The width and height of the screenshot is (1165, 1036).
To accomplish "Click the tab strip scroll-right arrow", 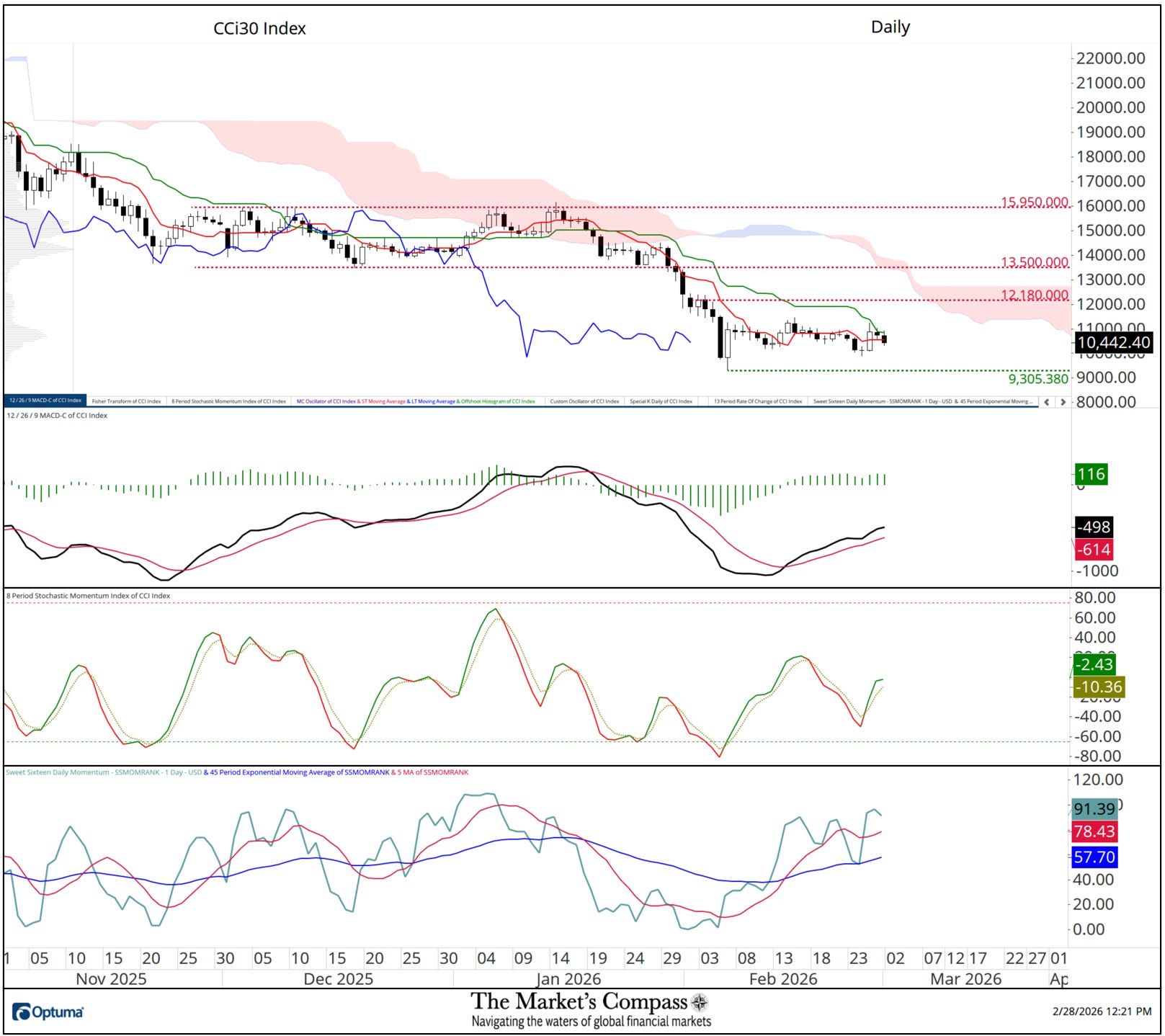I will pyautogui.click(x=1062, y=401).
